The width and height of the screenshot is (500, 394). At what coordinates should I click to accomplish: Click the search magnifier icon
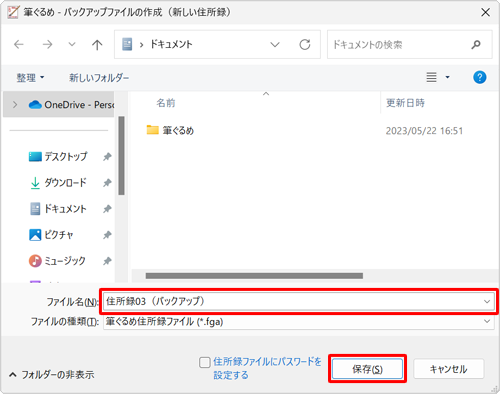pos(476,44)
